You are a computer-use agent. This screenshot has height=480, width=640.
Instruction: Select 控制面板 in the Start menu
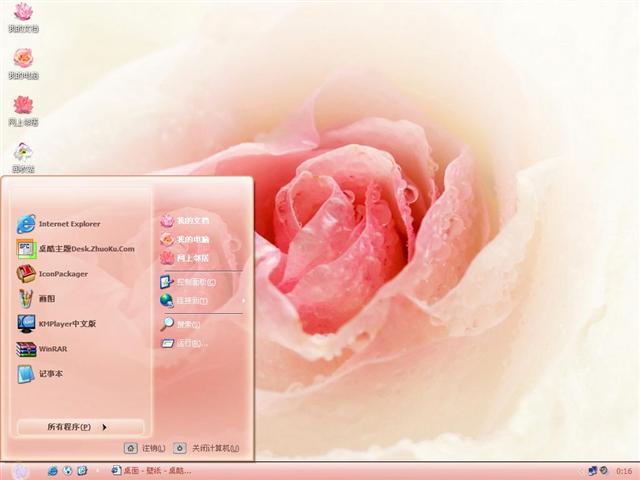(195, 282)
